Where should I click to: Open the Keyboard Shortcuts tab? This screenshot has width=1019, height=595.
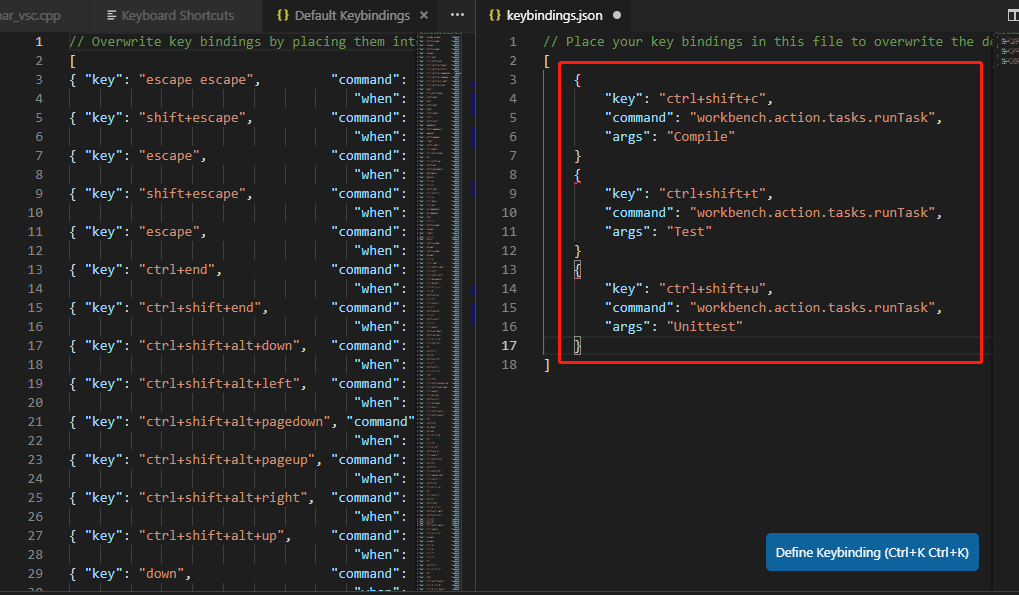click(170, 15)
